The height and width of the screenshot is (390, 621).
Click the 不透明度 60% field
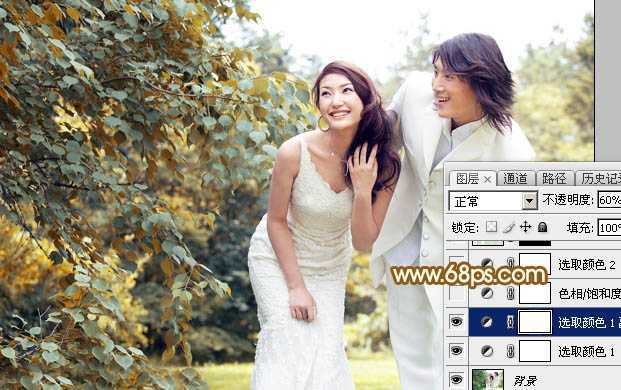coord(609,200)
